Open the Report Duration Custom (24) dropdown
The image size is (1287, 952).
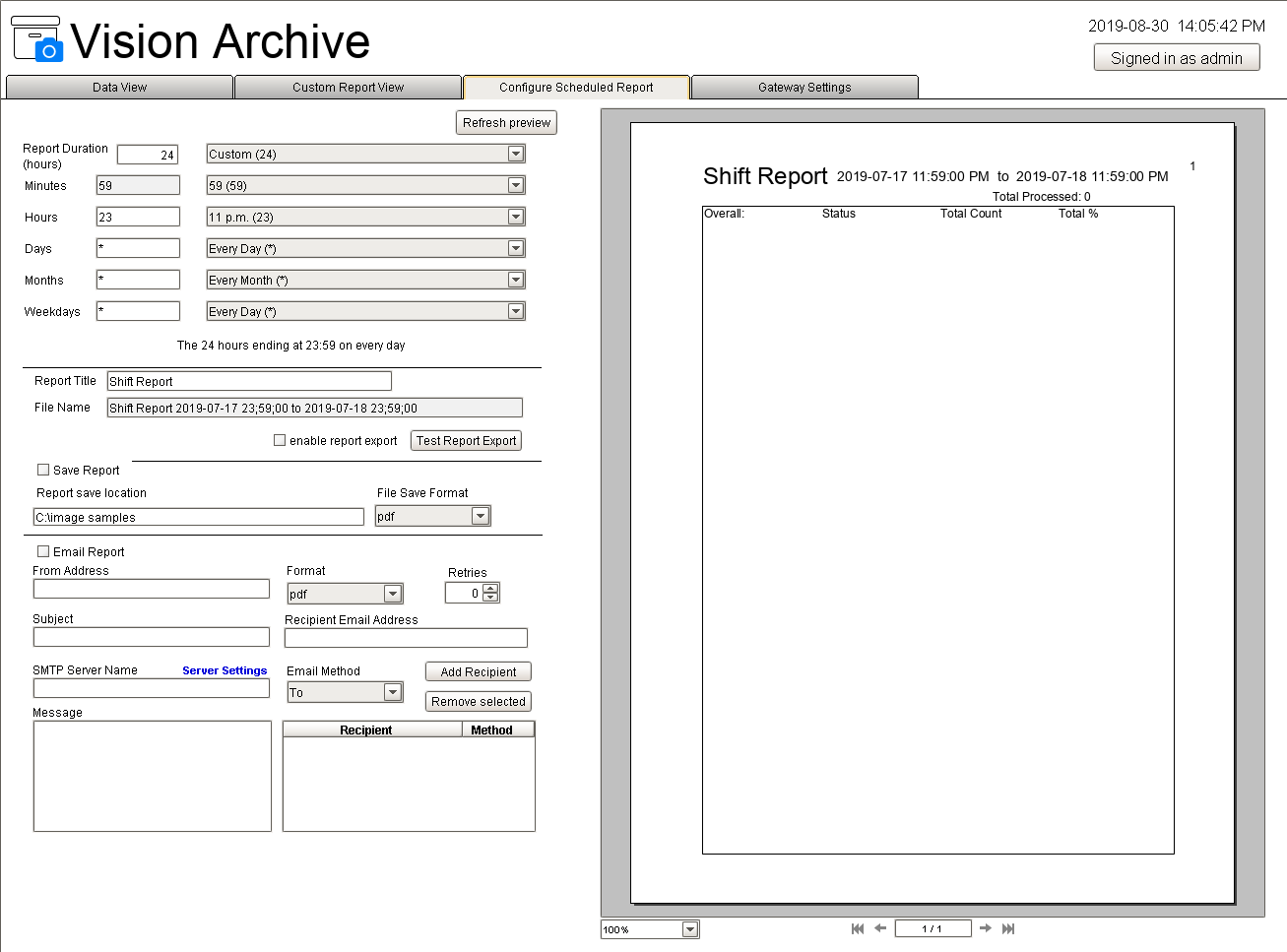(515, 155)
